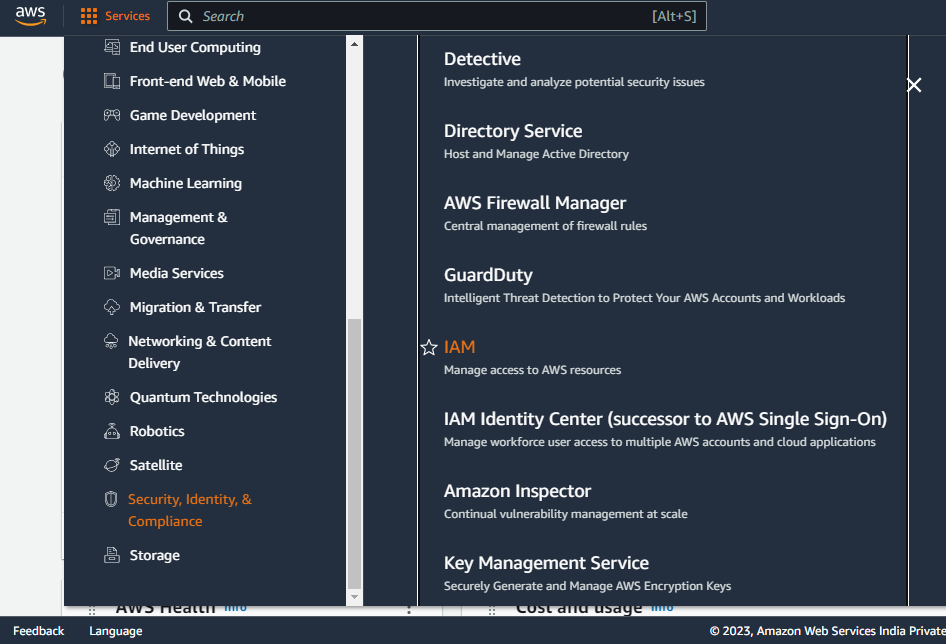The width and height of the screenshot is (946, 644).
Task: Select Media Services category
Action: (176, 273)
